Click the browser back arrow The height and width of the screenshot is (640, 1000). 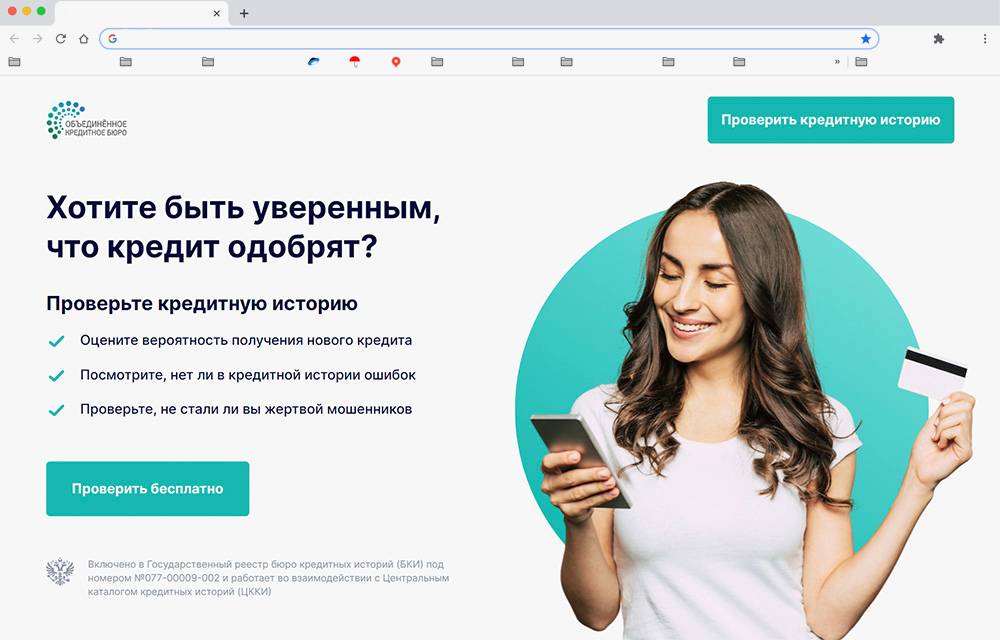(14, 39)
